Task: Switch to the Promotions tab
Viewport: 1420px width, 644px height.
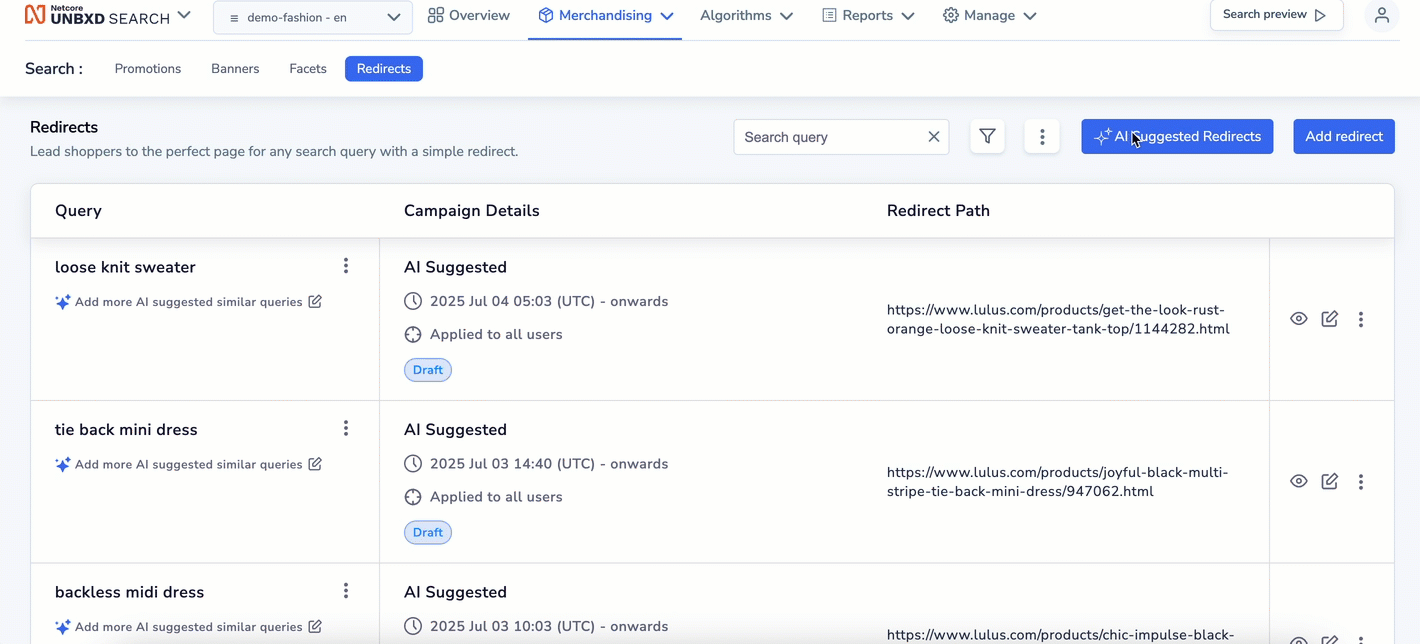Action: 148,69
